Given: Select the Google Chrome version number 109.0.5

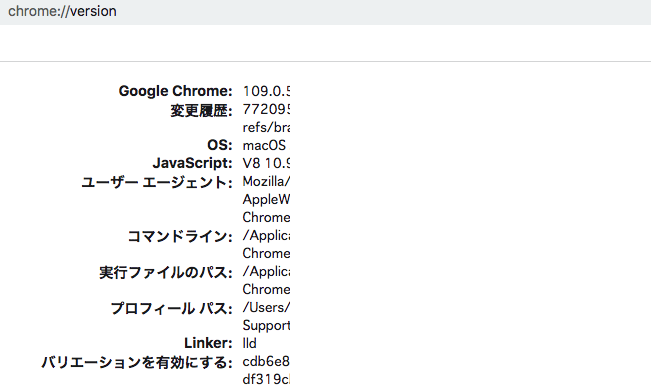Looking at the screenshot, I should tap(266, 91).
